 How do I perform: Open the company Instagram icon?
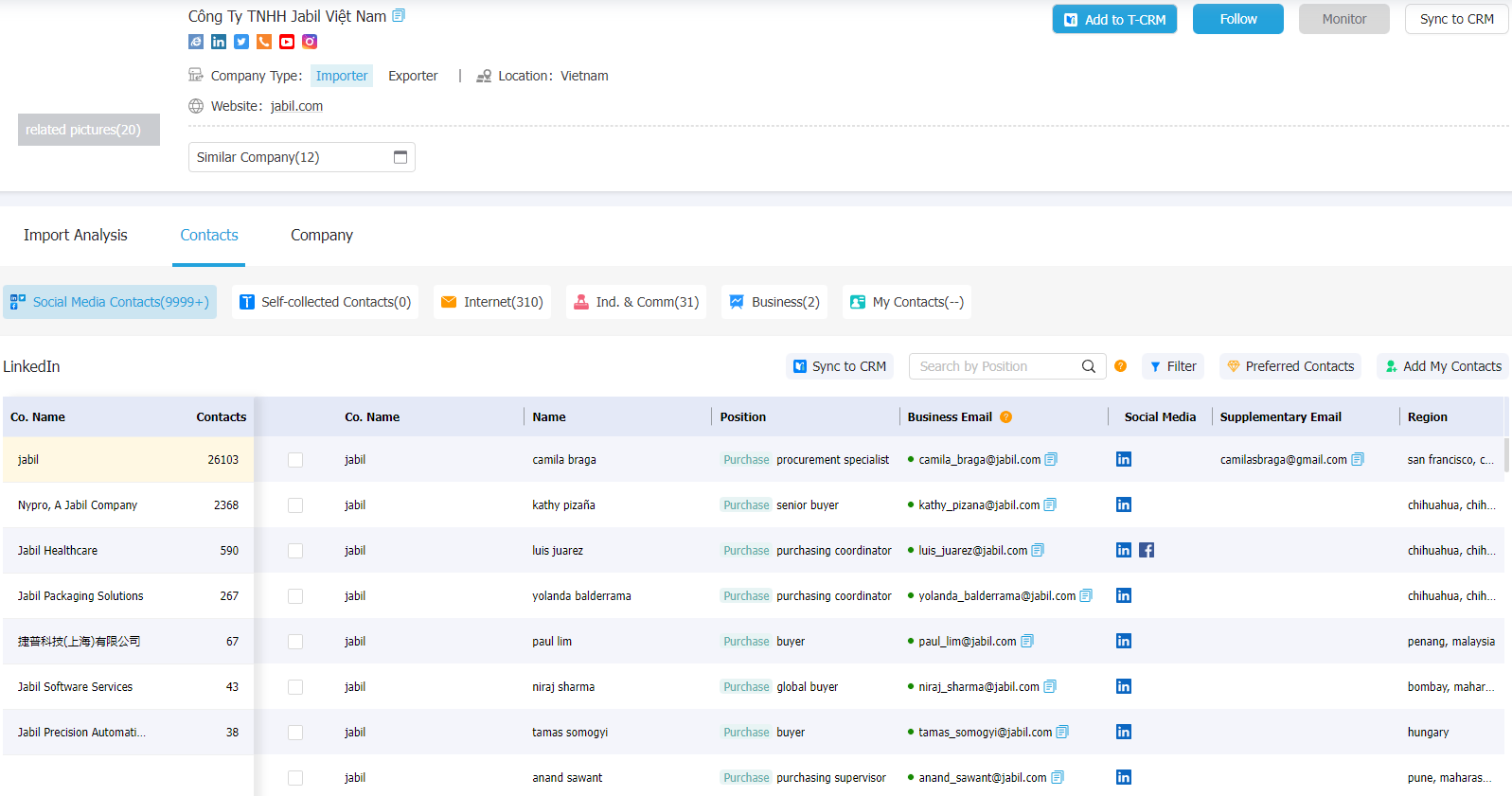click(x=310, y=42)
